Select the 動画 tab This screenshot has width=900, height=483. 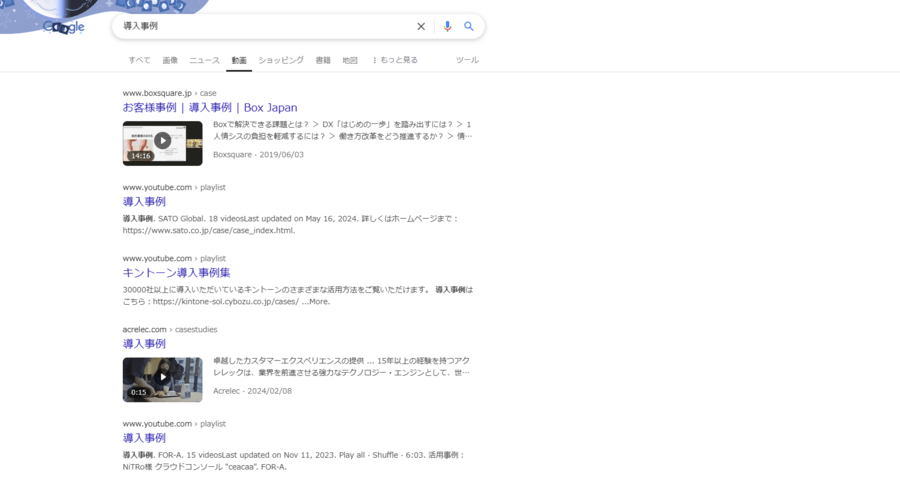pos(239,60)
